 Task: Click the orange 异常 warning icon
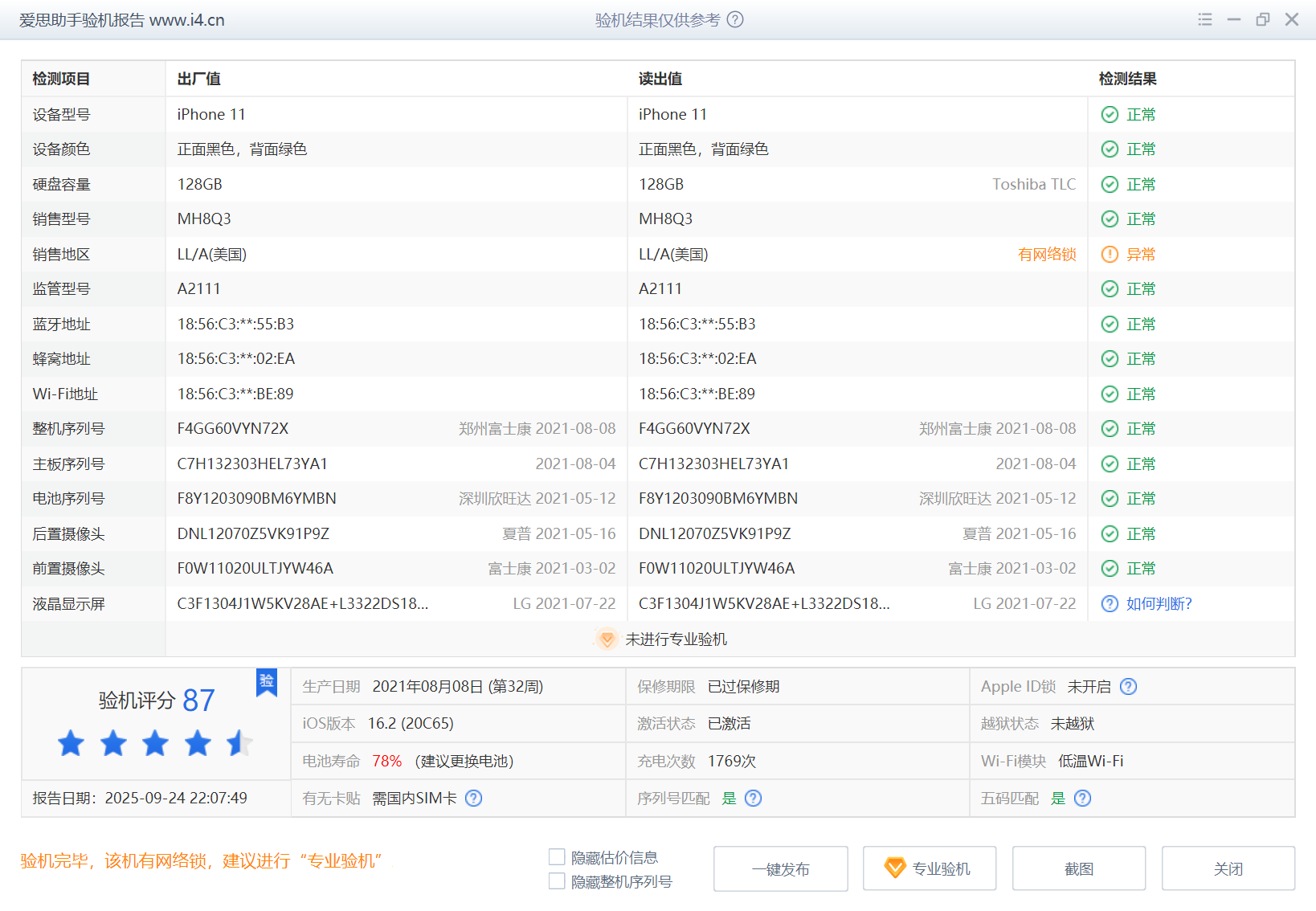coord(1110,255)
